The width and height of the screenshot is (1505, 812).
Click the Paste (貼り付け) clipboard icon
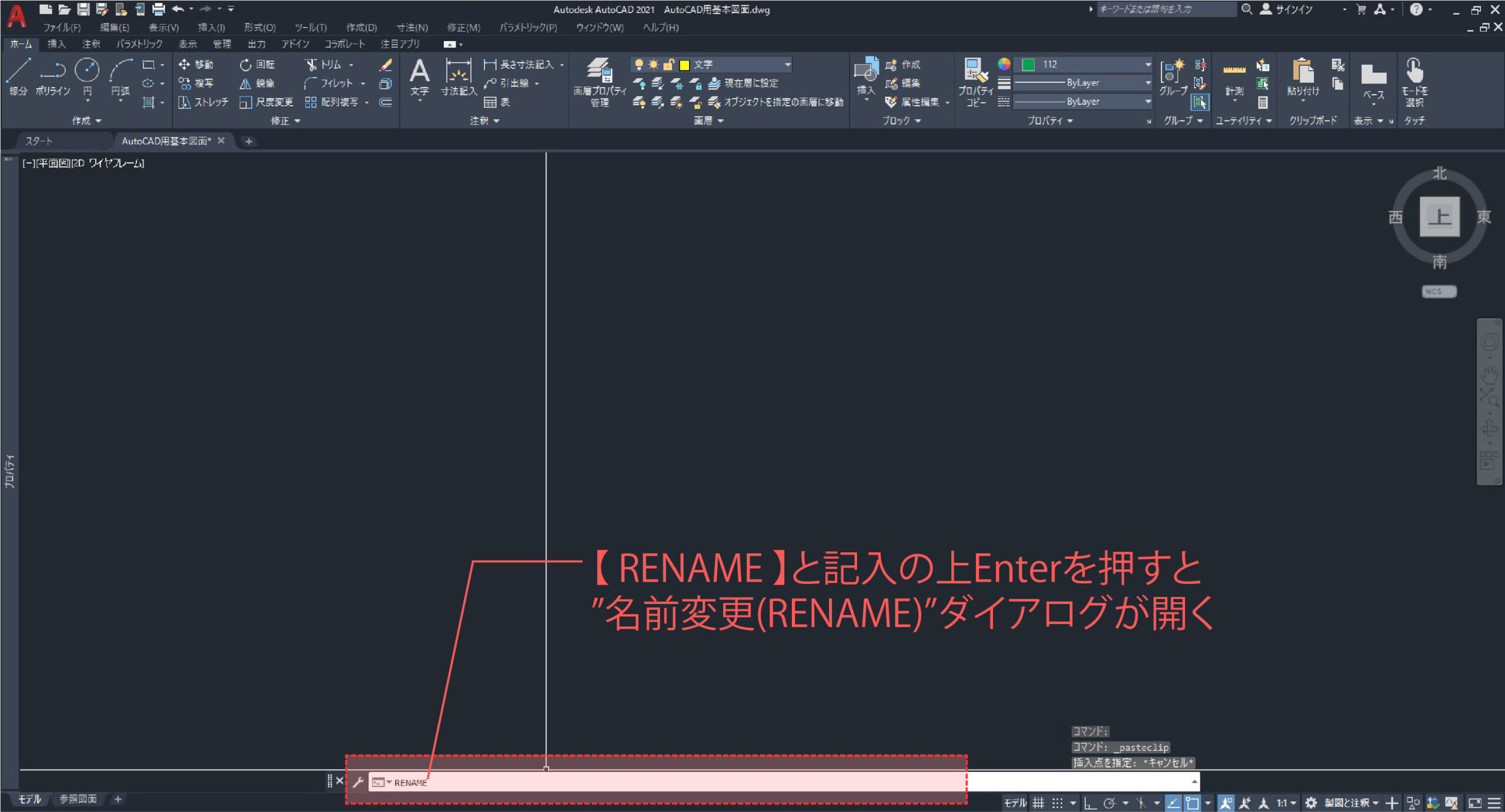click(x=1303, y=71)
